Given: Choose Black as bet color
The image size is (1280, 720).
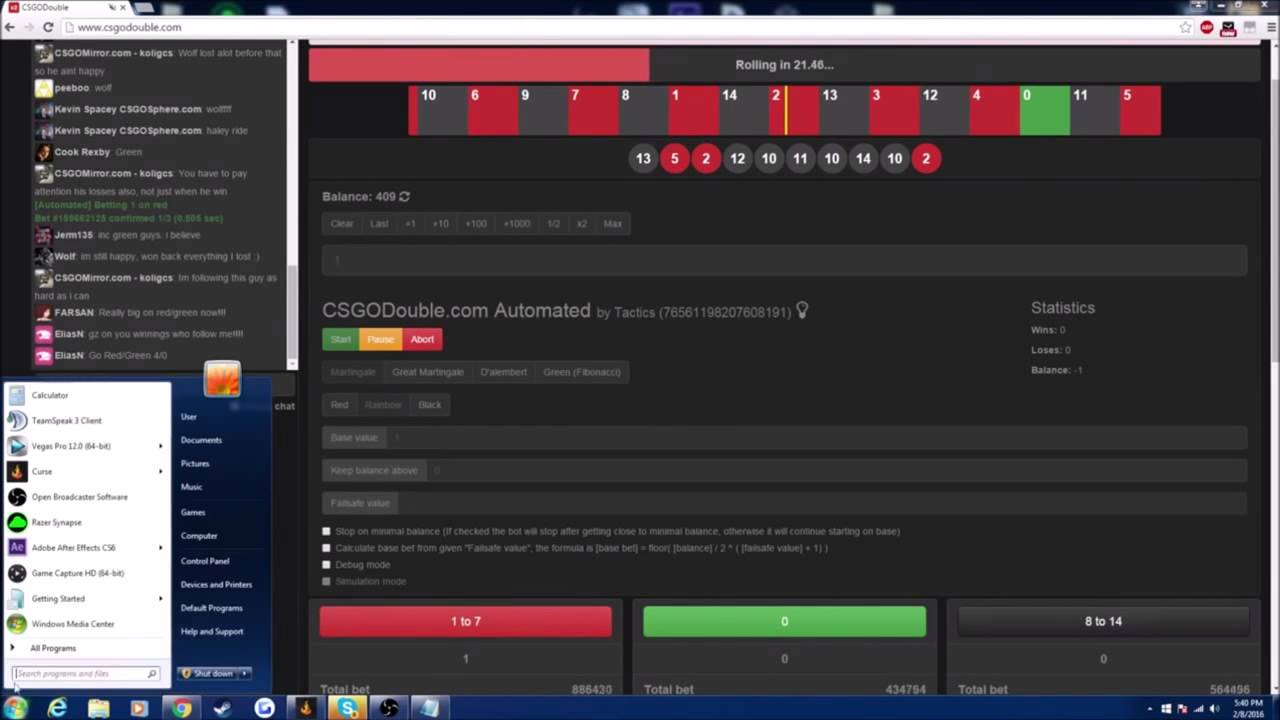Looking at the screenshot, I should [x=430, y=405].
